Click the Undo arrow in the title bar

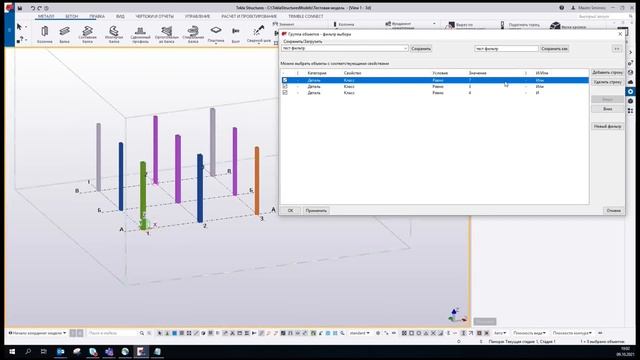tap(32, 8)
